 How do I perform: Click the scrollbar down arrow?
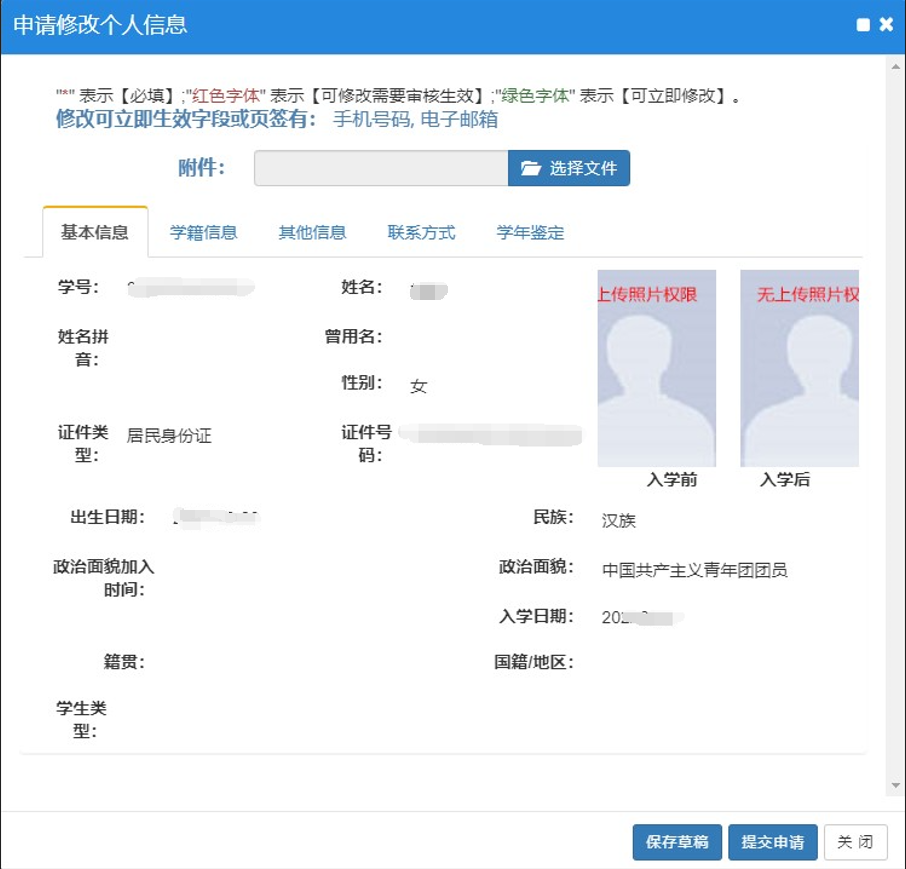click(x=896, y=786)
